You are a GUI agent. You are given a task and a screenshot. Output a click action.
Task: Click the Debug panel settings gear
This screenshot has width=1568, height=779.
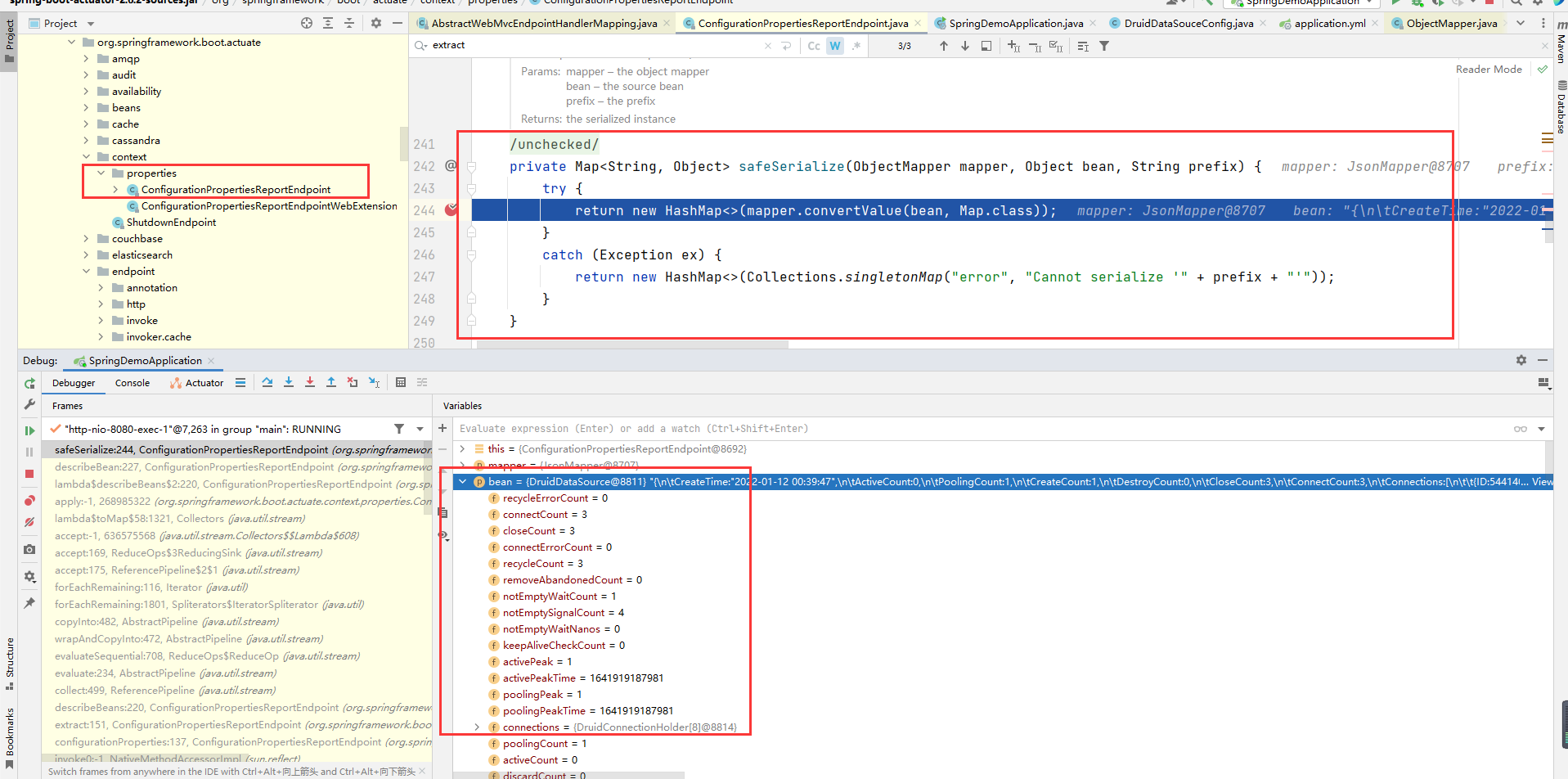[x=1521, y=360]
